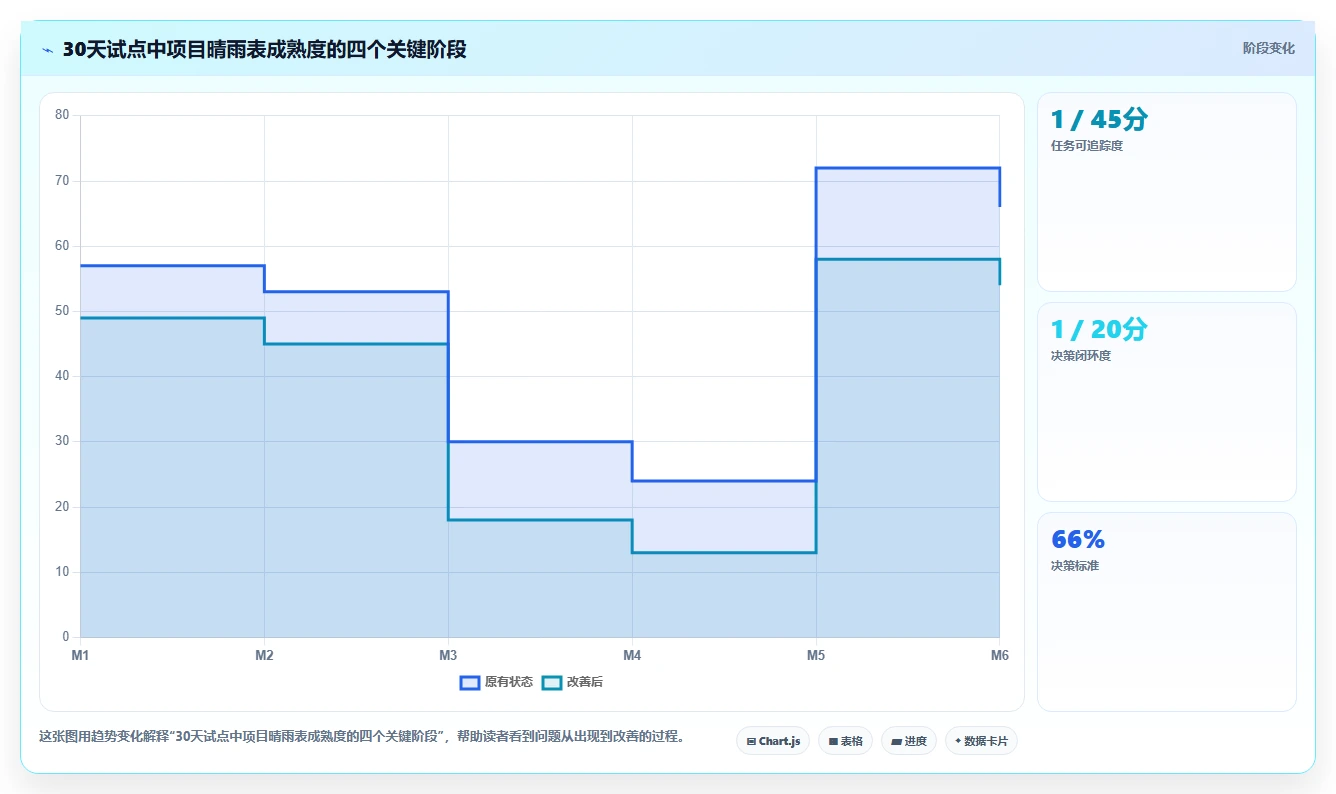This screenshot has width=1336, height=794.
Task: Click the description text below the chart
Action: (362, 737)
